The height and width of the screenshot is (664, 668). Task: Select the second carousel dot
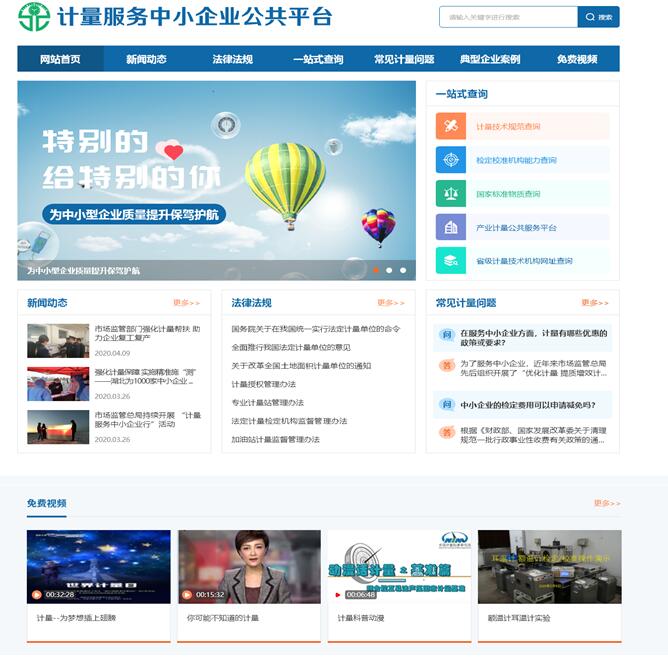pyautogui.click(x=389, y=270)
